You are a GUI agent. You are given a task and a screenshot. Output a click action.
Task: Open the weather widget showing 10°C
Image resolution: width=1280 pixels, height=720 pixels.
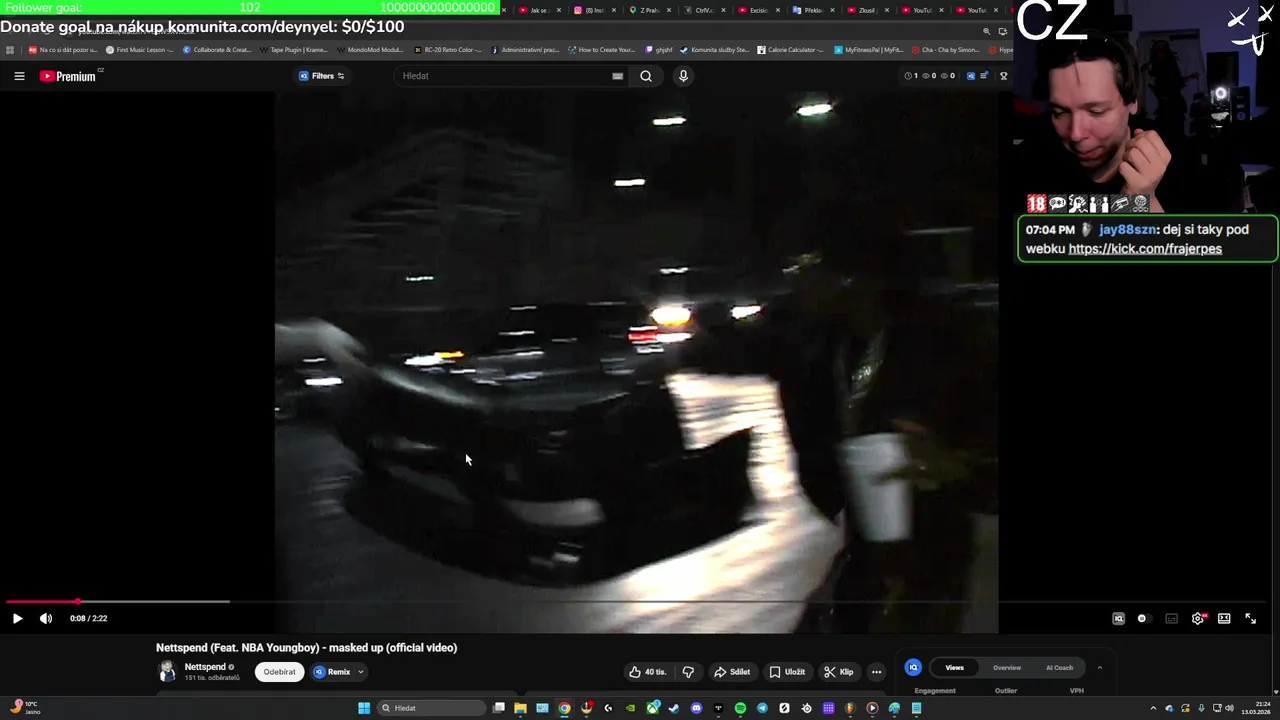[x=26, y=708]
